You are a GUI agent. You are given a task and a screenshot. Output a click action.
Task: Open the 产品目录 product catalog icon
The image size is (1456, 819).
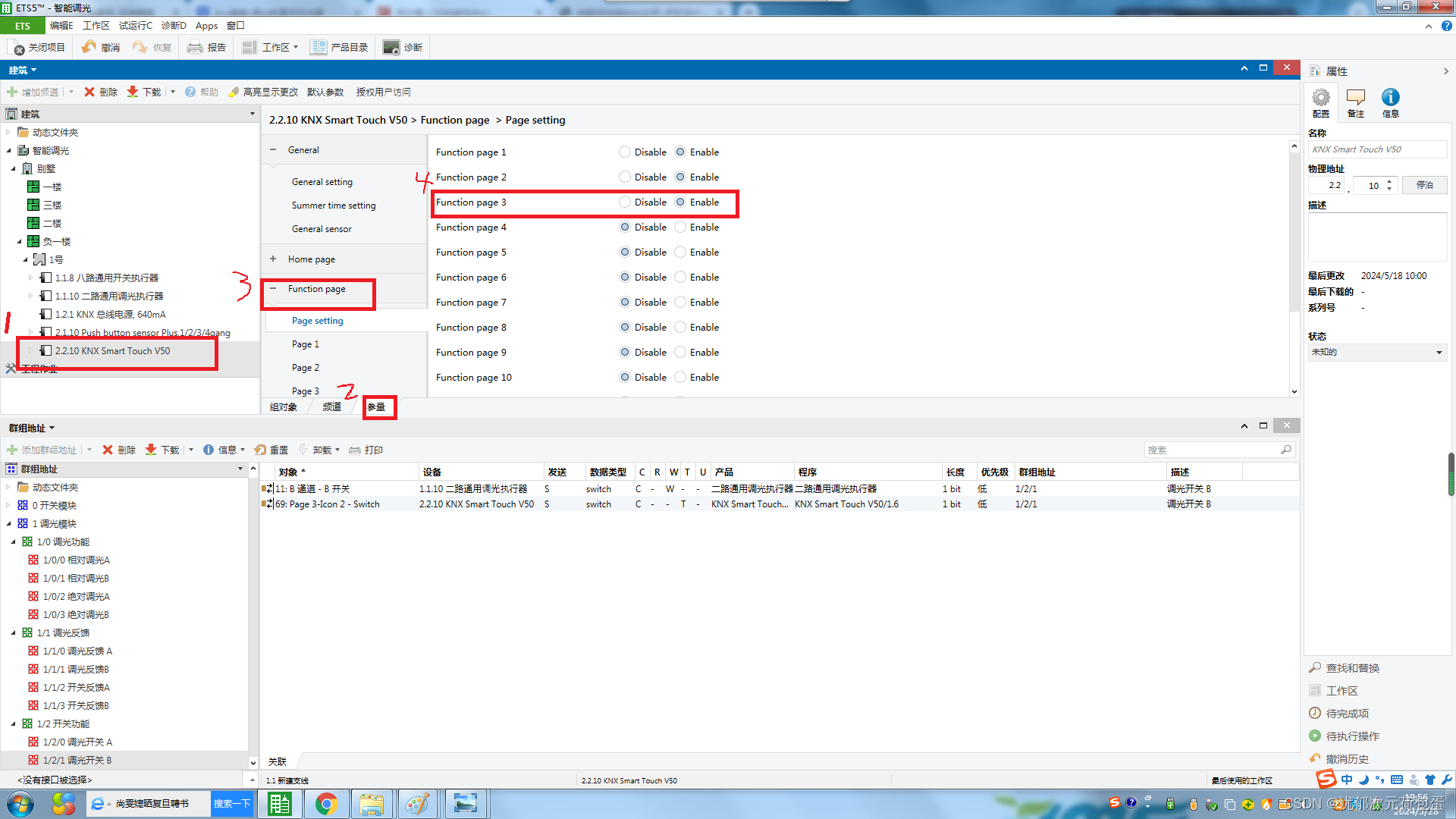click(318, 47)
